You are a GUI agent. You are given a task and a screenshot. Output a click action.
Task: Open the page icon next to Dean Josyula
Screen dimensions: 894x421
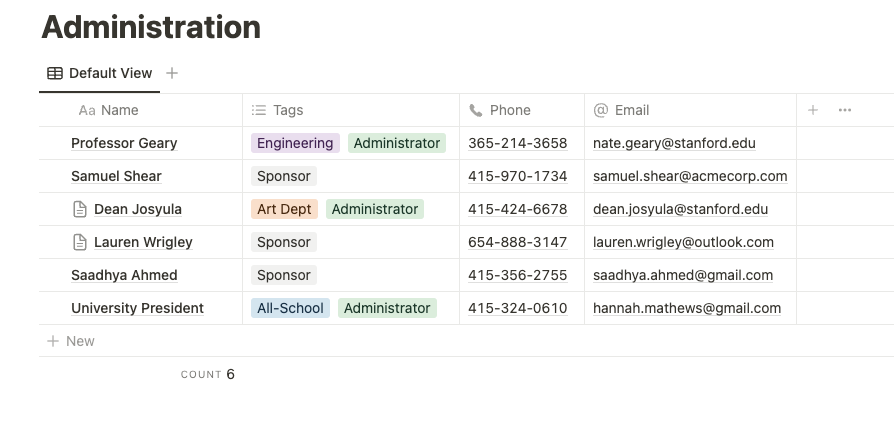pos(80,209)
